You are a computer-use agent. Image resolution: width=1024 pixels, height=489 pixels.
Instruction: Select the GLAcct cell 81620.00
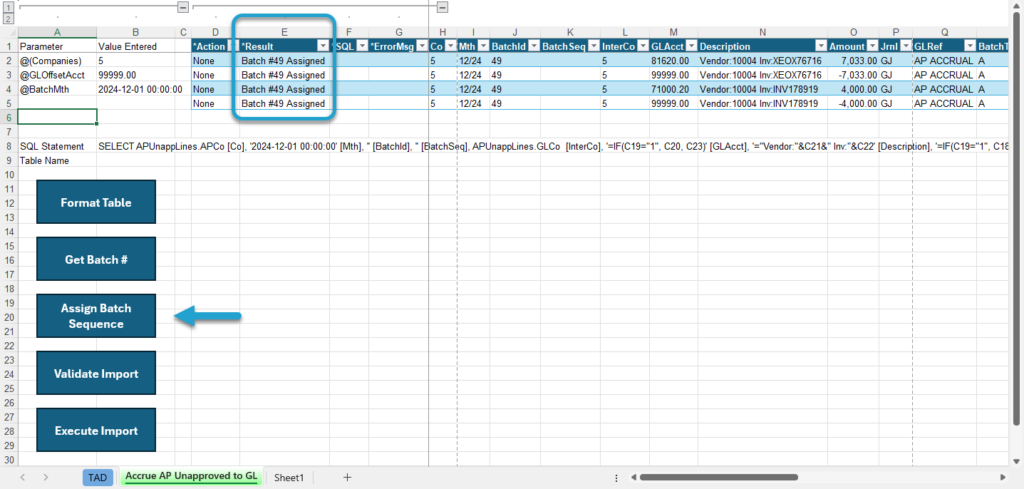(x=673, y=61)
